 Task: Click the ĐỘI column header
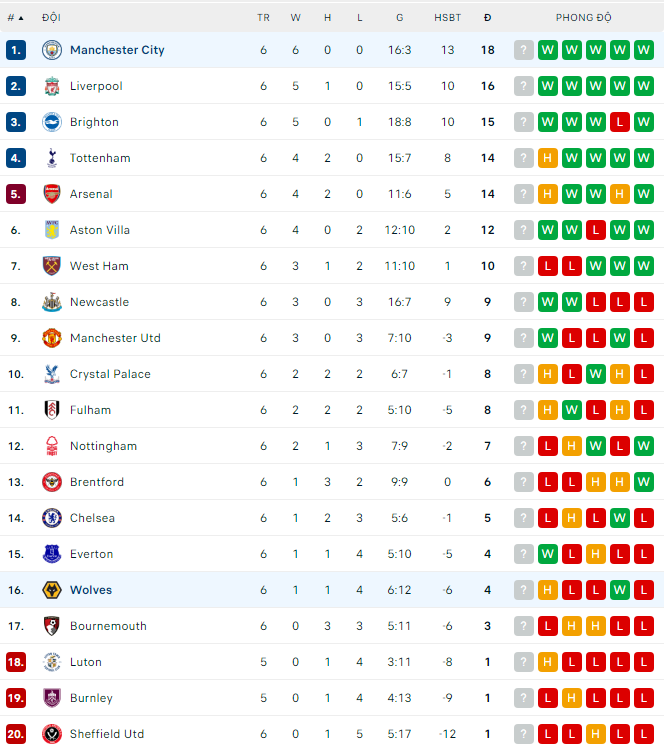pos(51,18)
